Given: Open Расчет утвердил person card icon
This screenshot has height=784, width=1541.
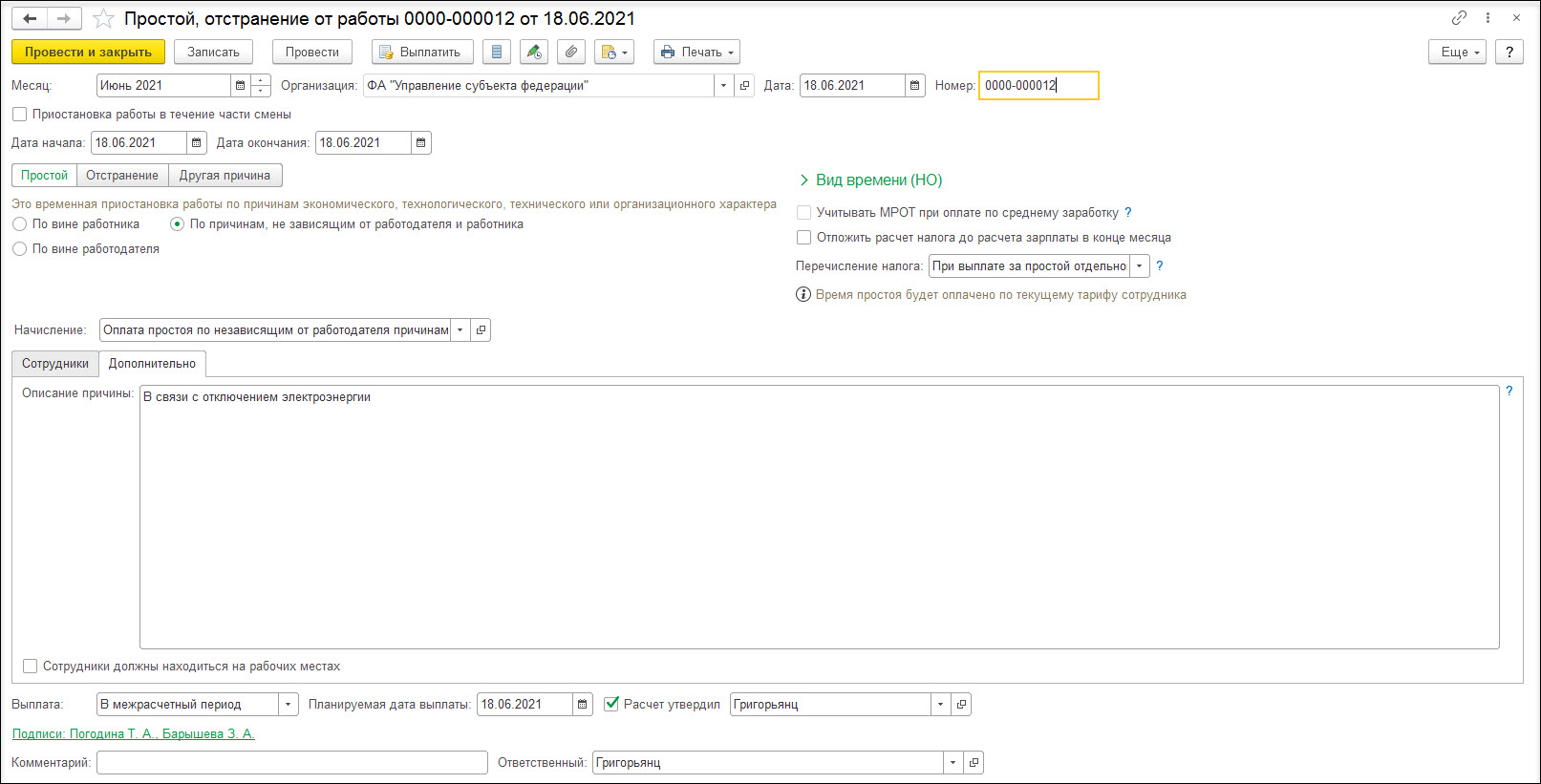Looking at the screenshot, I should point(961,705).
